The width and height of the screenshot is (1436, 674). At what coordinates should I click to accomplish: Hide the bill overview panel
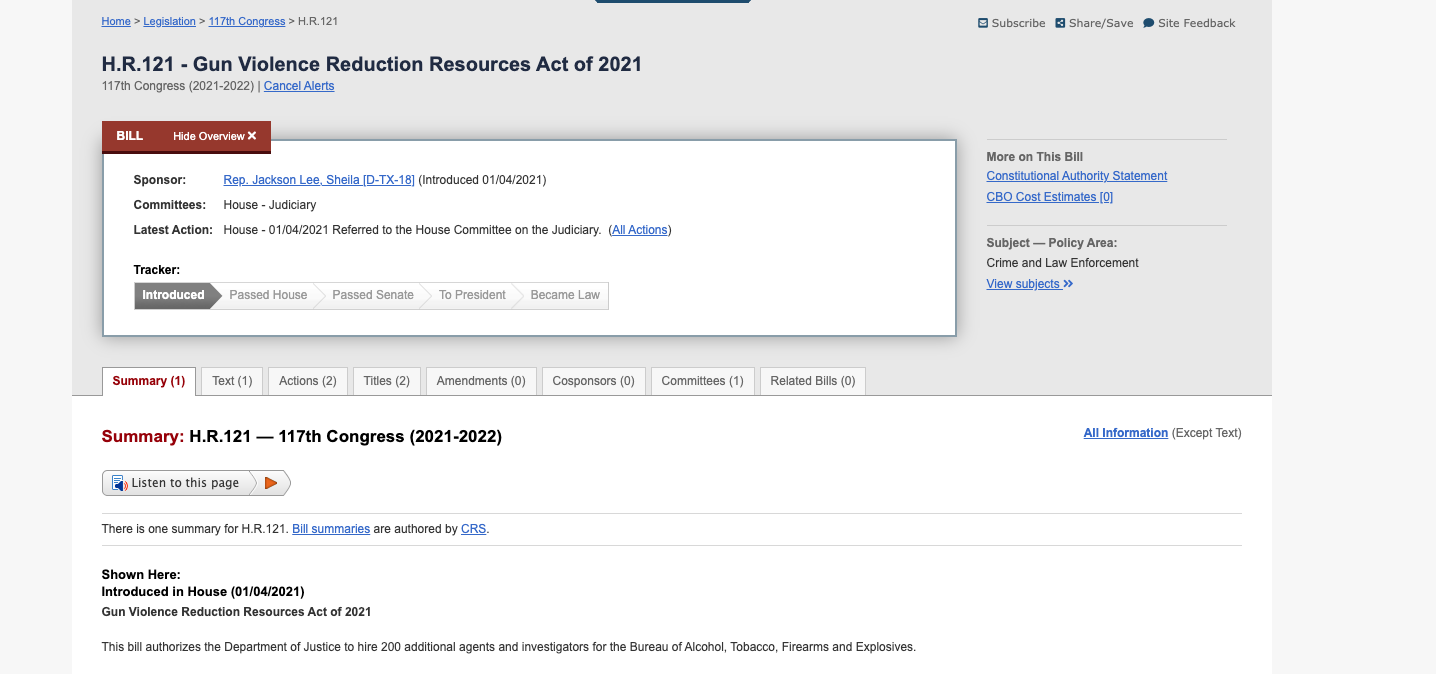click(x=214, y=136)
